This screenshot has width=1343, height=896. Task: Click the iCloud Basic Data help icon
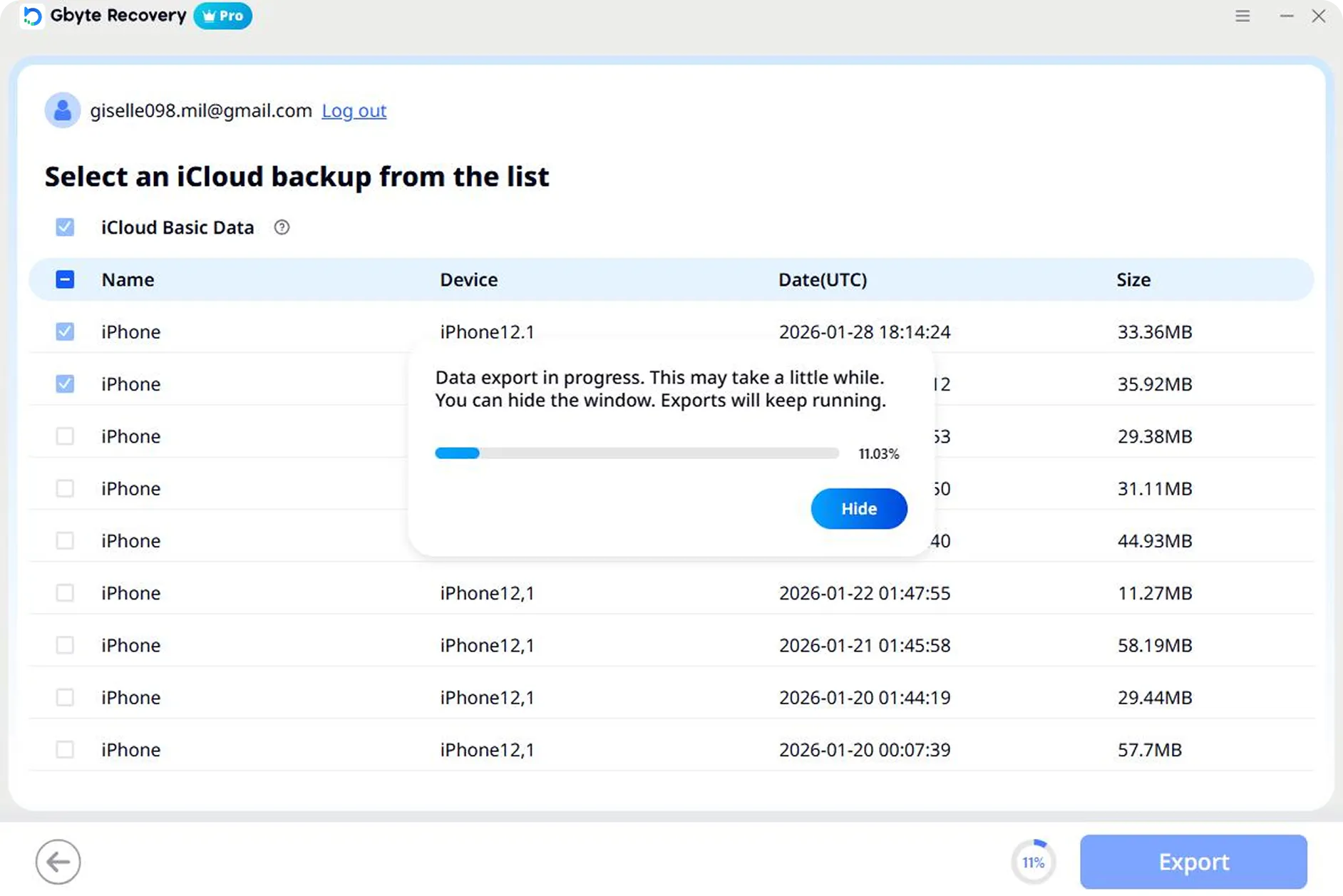tap(282, 227)
